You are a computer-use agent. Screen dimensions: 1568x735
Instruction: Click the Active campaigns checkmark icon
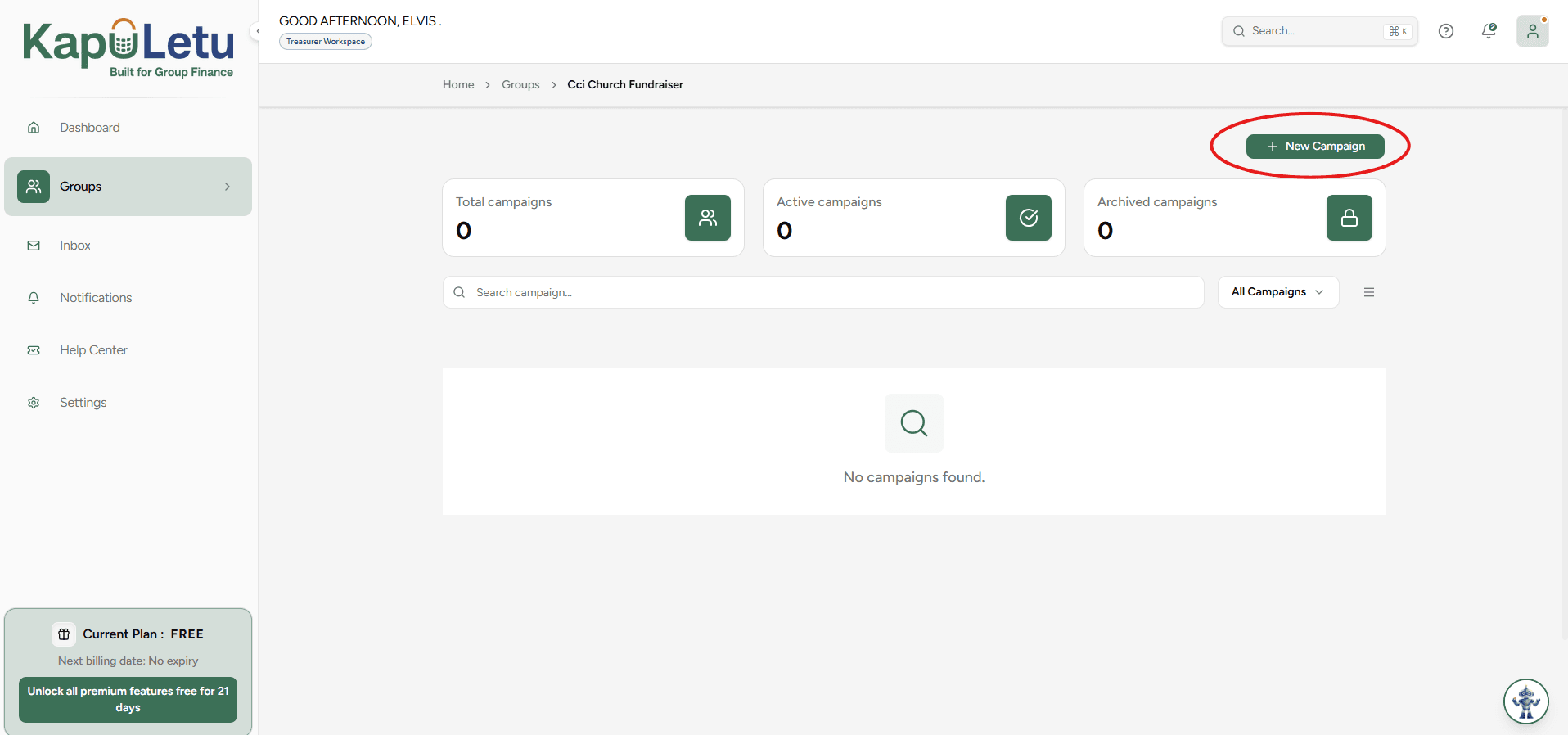(1029, 218)
